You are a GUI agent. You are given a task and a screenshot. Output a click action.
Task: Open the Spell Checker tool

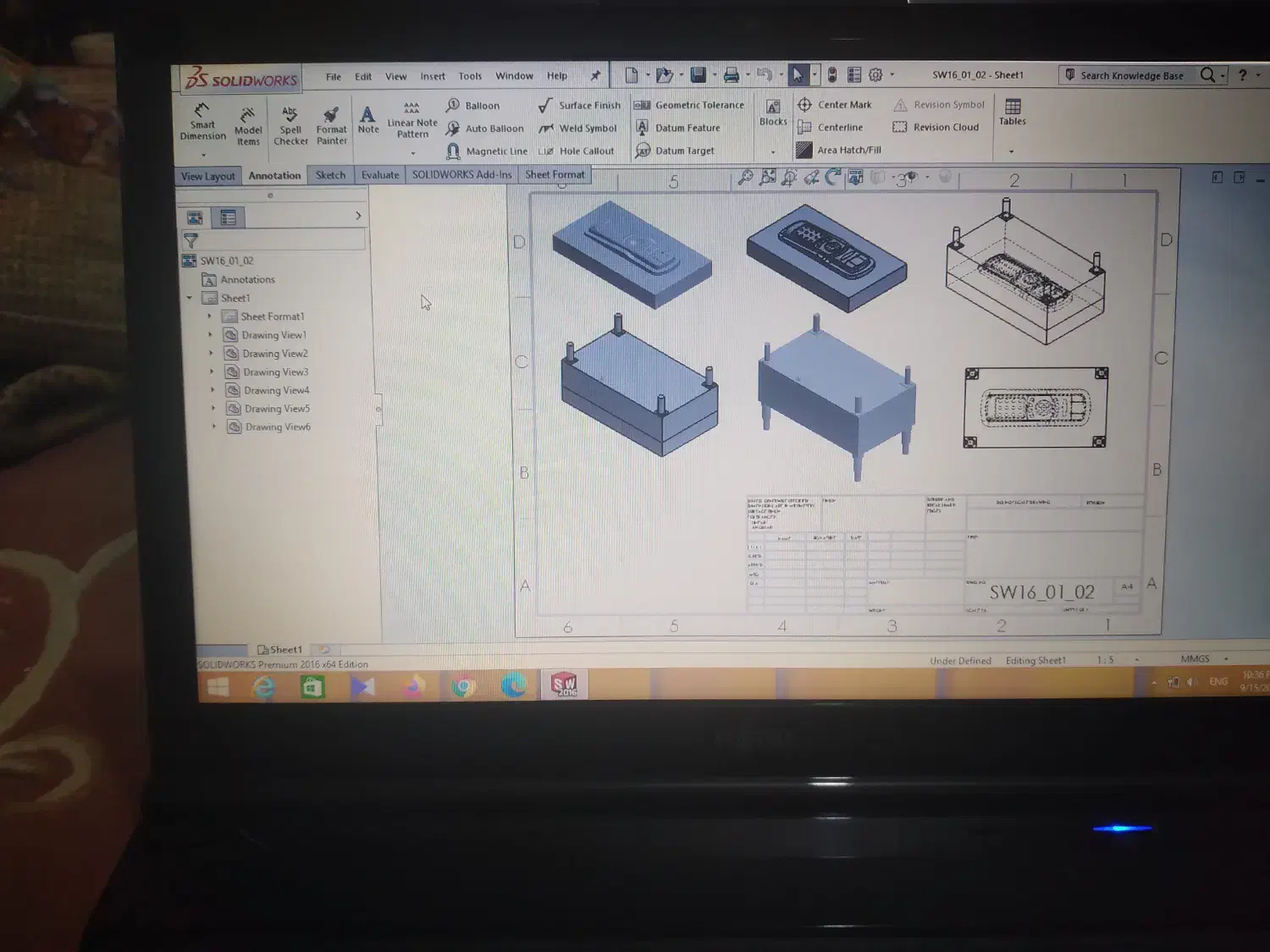pos(290,124)
